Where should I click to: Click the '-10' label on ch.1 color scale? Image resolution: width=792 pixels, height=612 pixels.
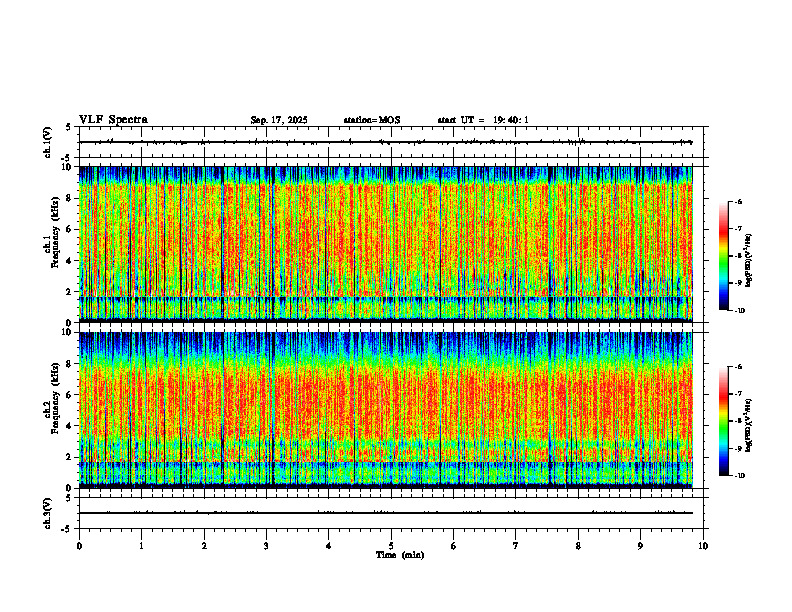tap(739, 311)
